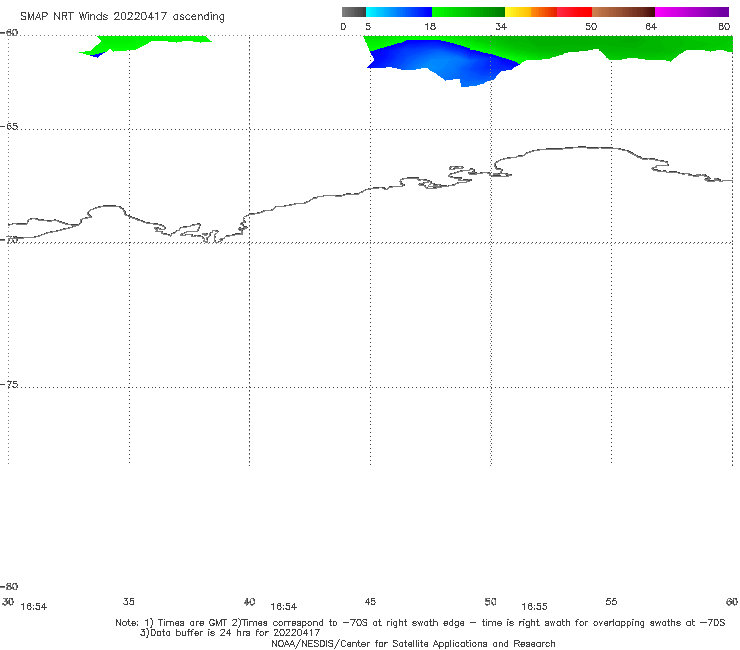Choose the green segment of the color bar
This screenshot has height=650, width=740.
(468, 12)
